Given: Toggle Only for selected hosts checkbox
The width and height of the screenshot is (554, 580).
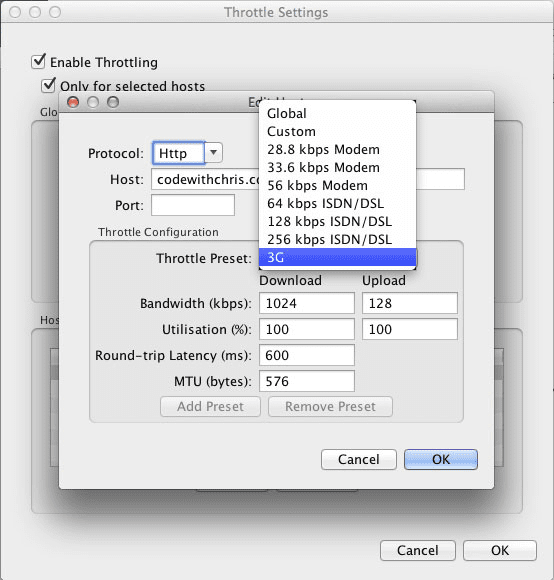Looking at the screenshot, I should (48, 85).
